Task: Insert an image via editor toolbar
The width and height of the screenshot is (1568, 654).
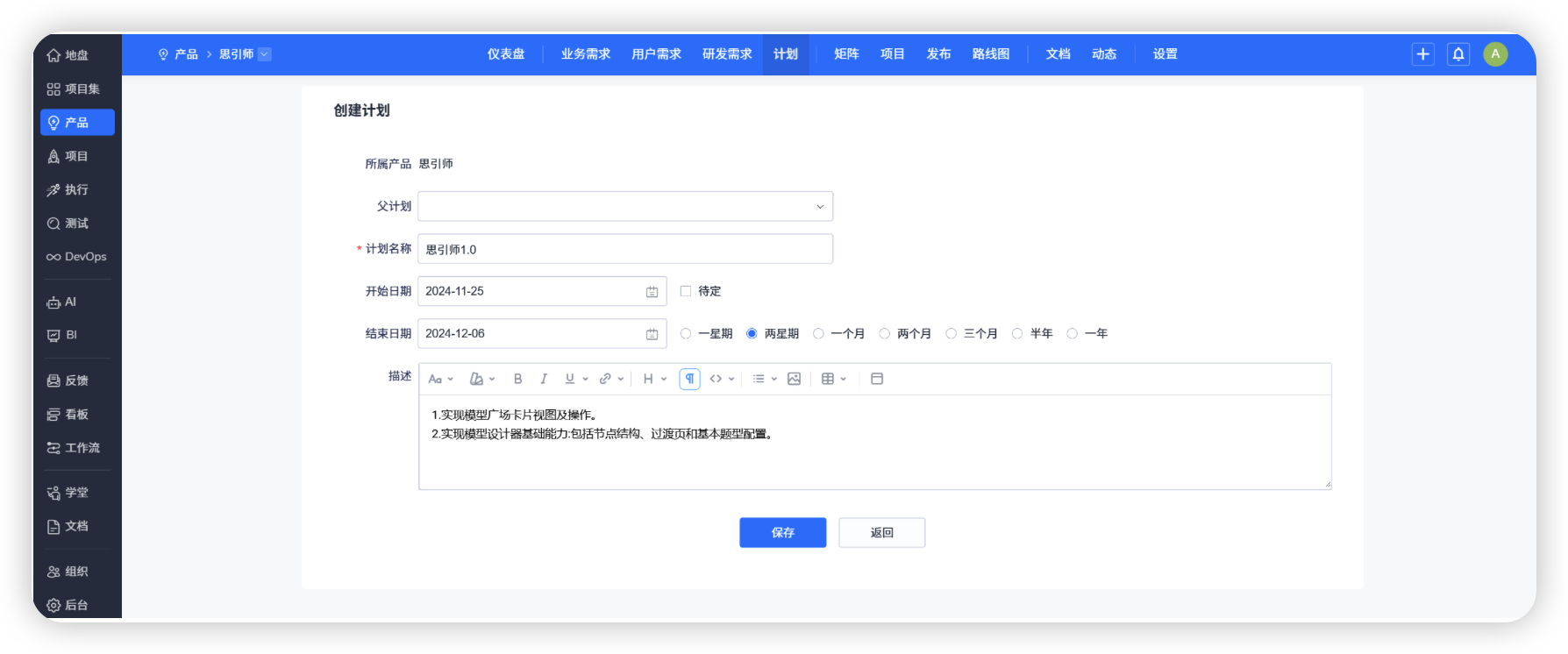Action: coord(794,379)
